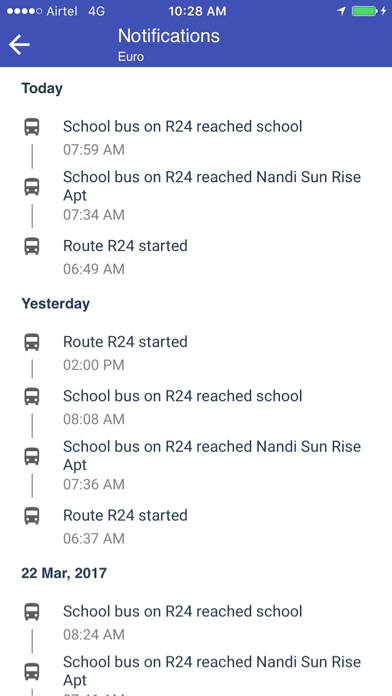Tap bus icon beside yesterday's 07:36 AM entry
Image resolution: width=392 pixels, height=696 pixels.
tap(32, 456)
